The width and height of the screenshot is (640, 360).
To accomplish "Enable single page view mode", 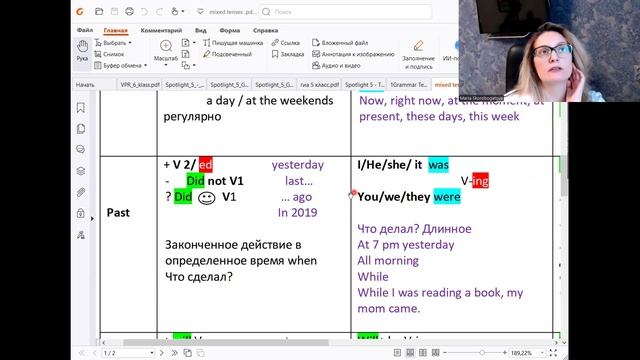I will click(397, 353).
